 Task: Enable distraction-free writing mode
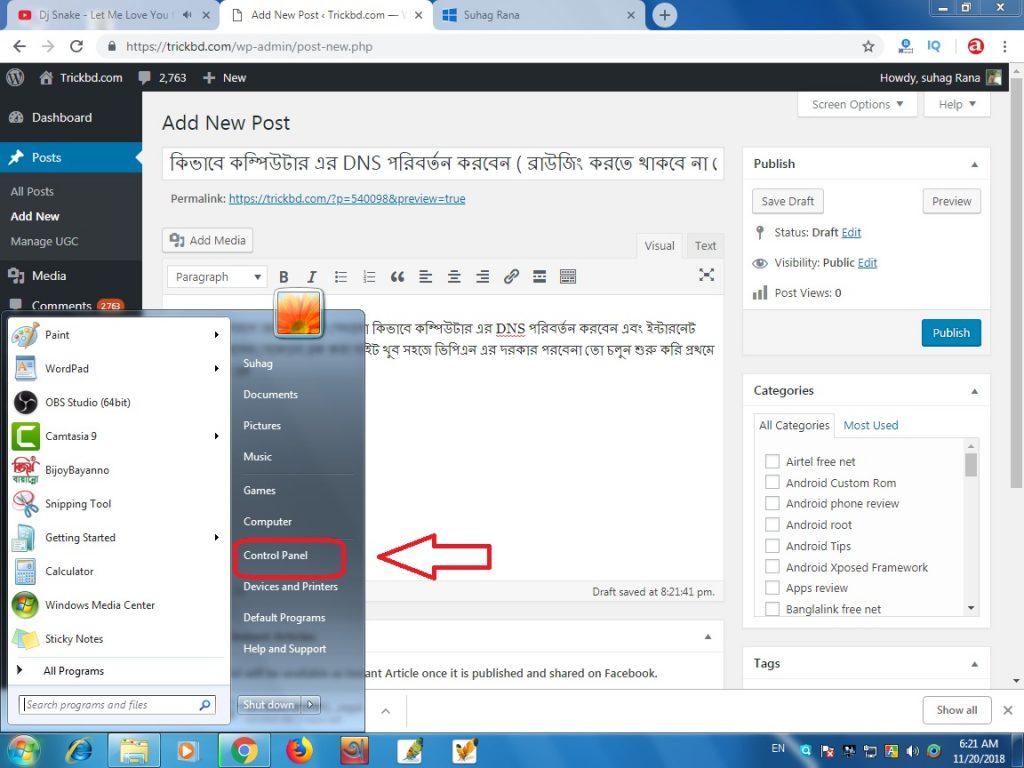pyautogui.click(x=706, y=275)
